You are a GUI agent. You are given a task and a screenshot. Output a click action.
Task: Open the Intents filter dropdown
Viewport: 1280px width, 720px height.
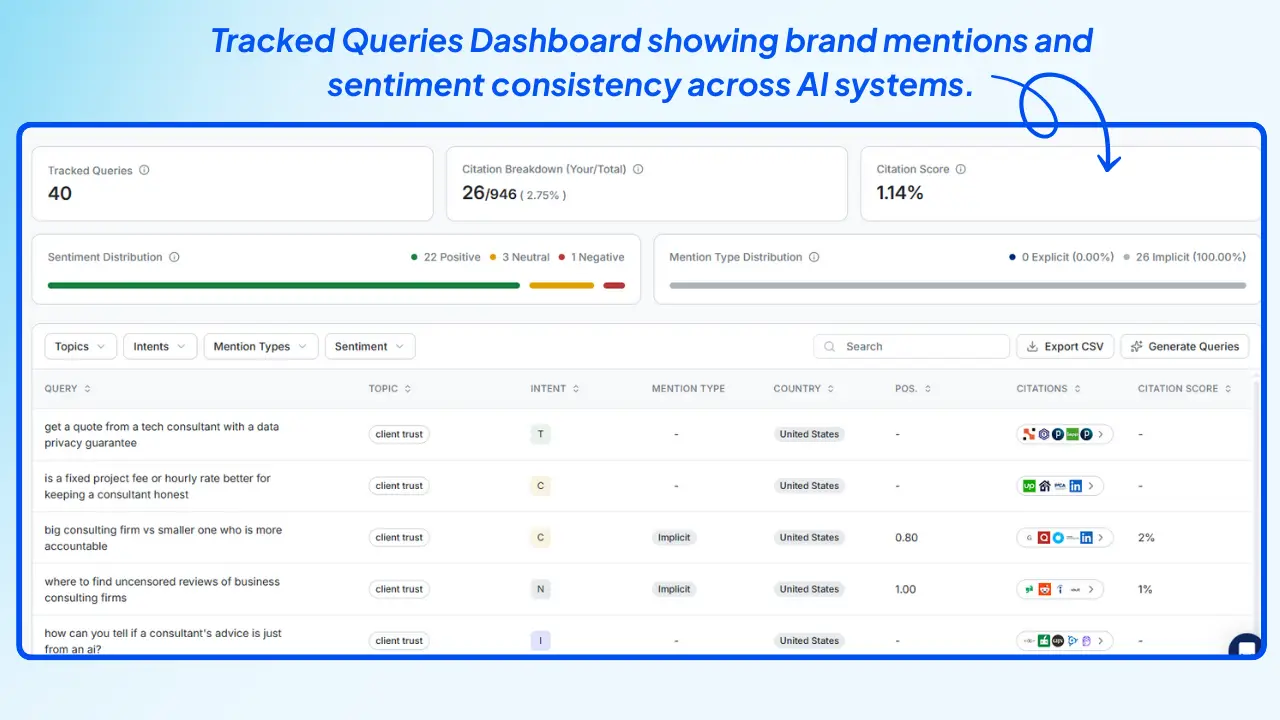(x=159, y=346)
